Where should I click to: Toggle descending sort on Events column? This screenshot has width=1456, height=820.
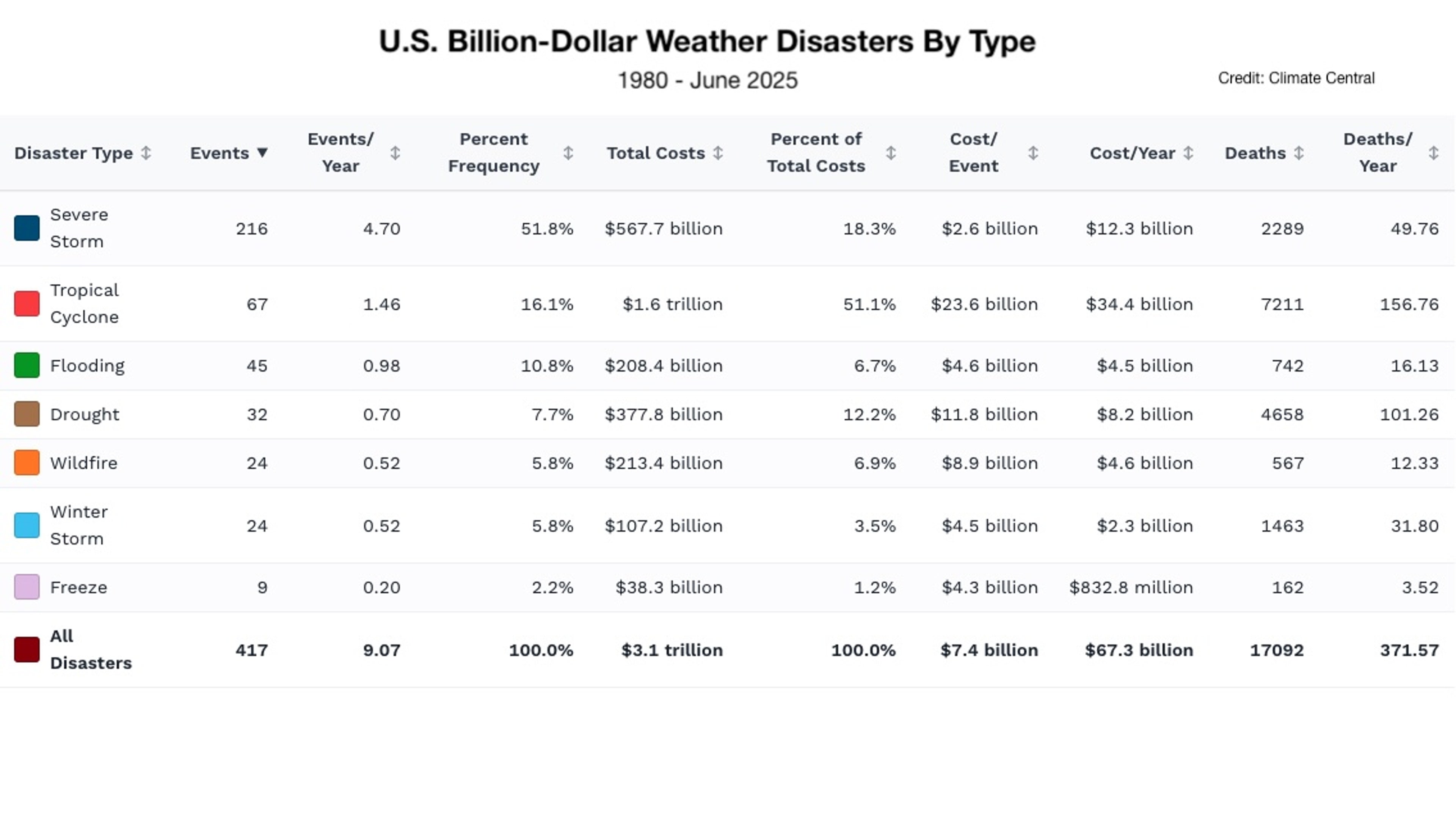(264, 152)
